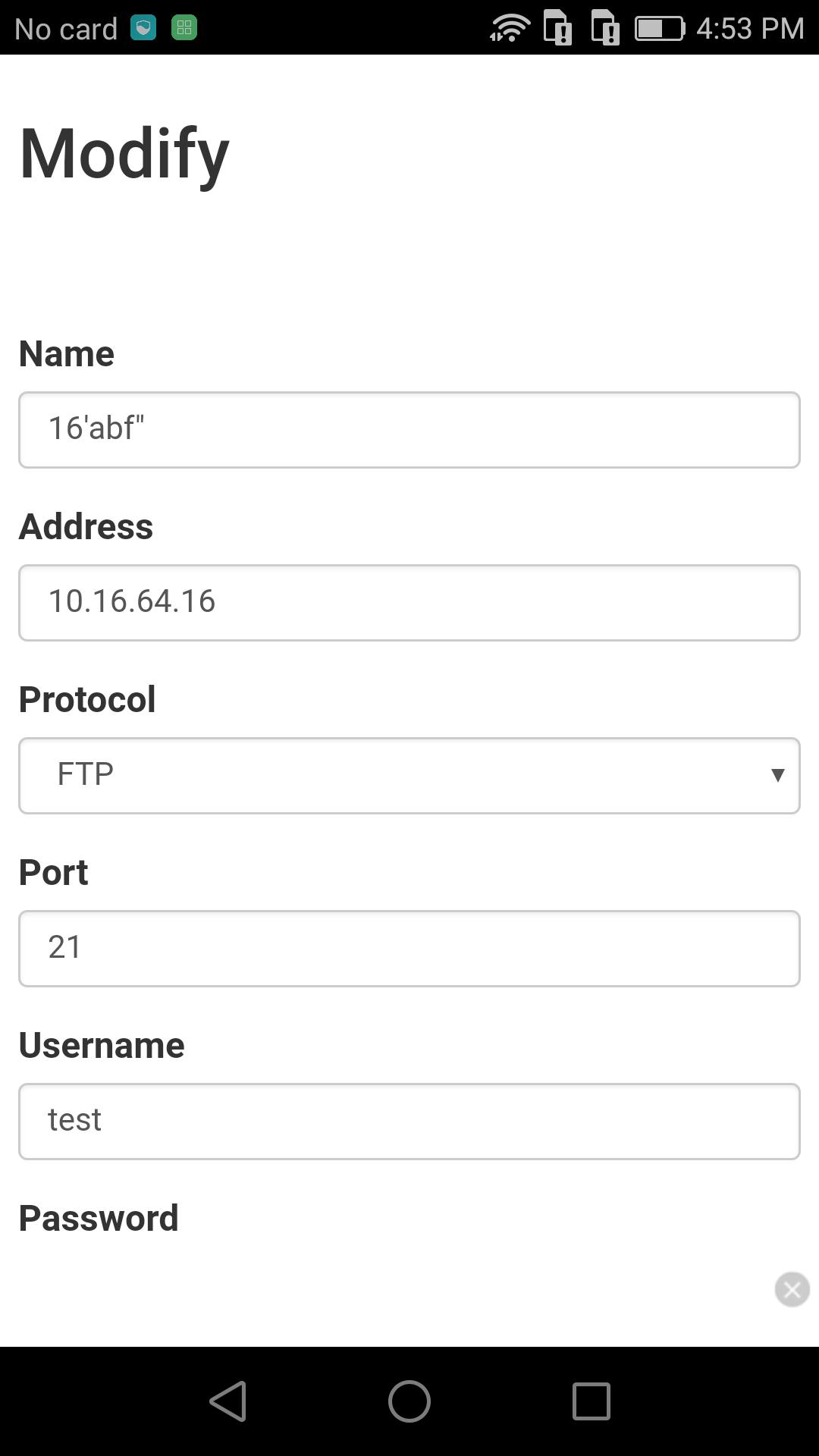Tap the 4:53 PM clock
The height and width of the screenshot is (1456, 819).
tap(750, 29)
